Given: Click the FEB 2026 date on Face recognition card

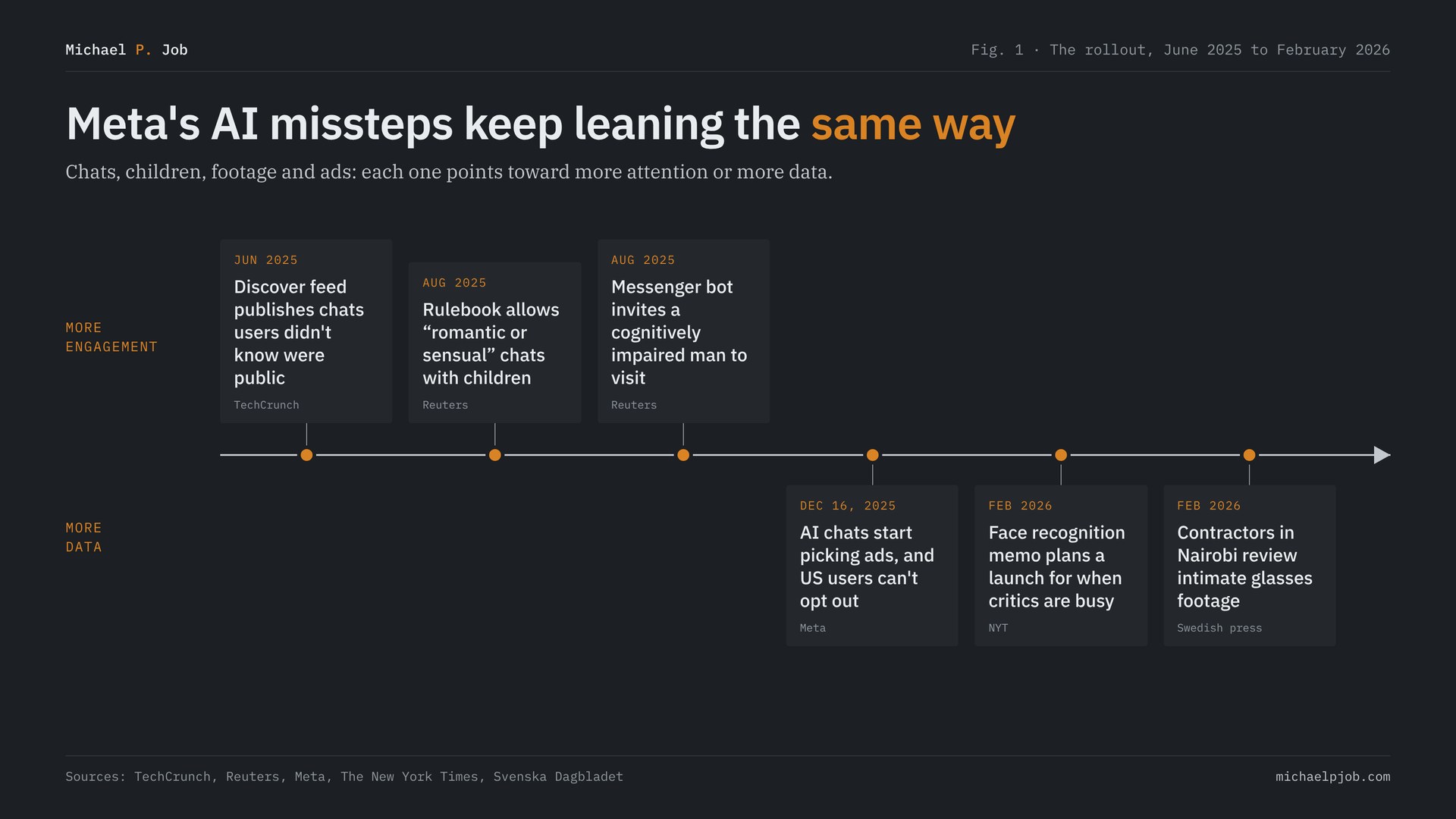Looking at the screenshot, I should (x=1020, y=506).
